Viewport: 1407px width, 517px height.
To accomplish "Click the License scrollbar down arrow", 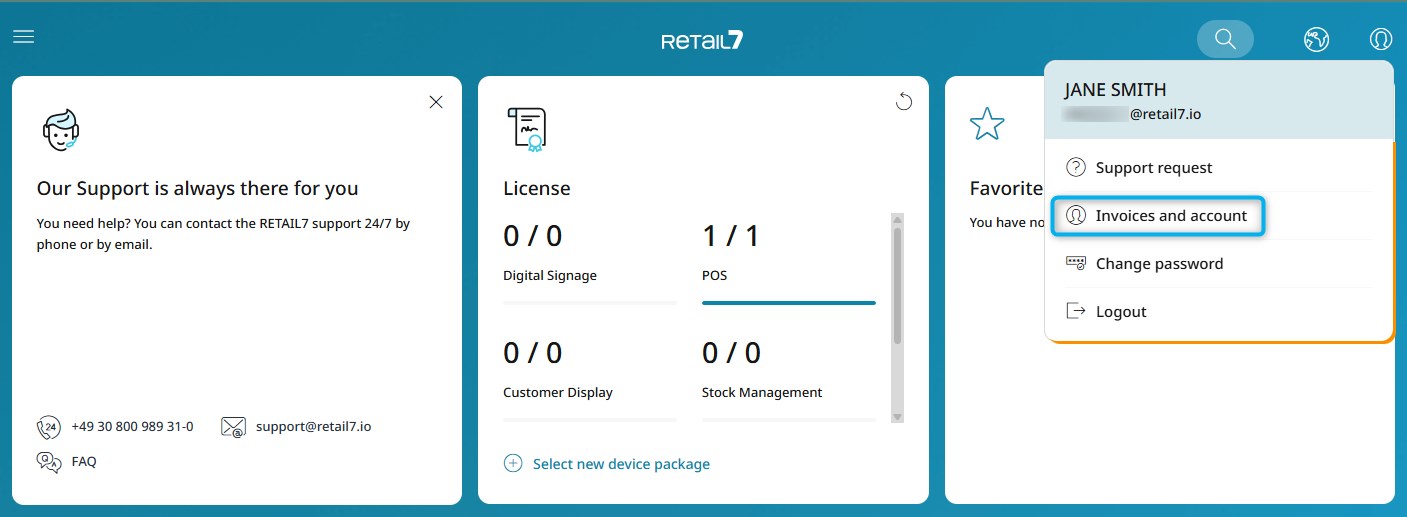I will click(x=897, y=417).
